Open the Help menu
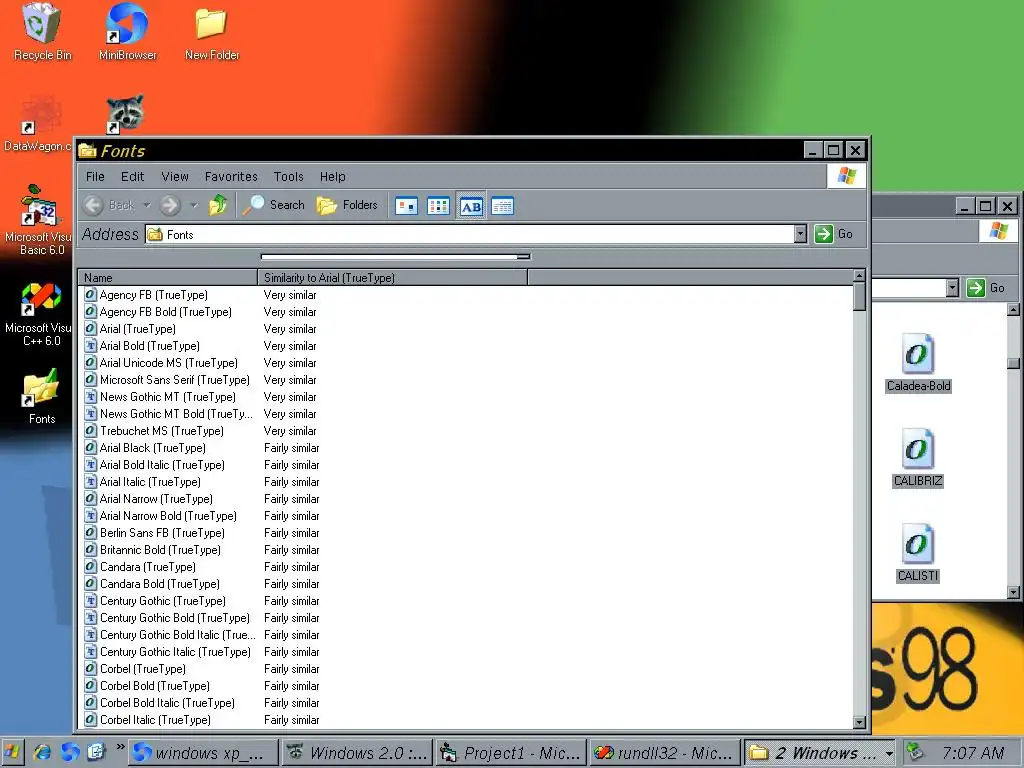1024x768 pixels. click(332, 176)
